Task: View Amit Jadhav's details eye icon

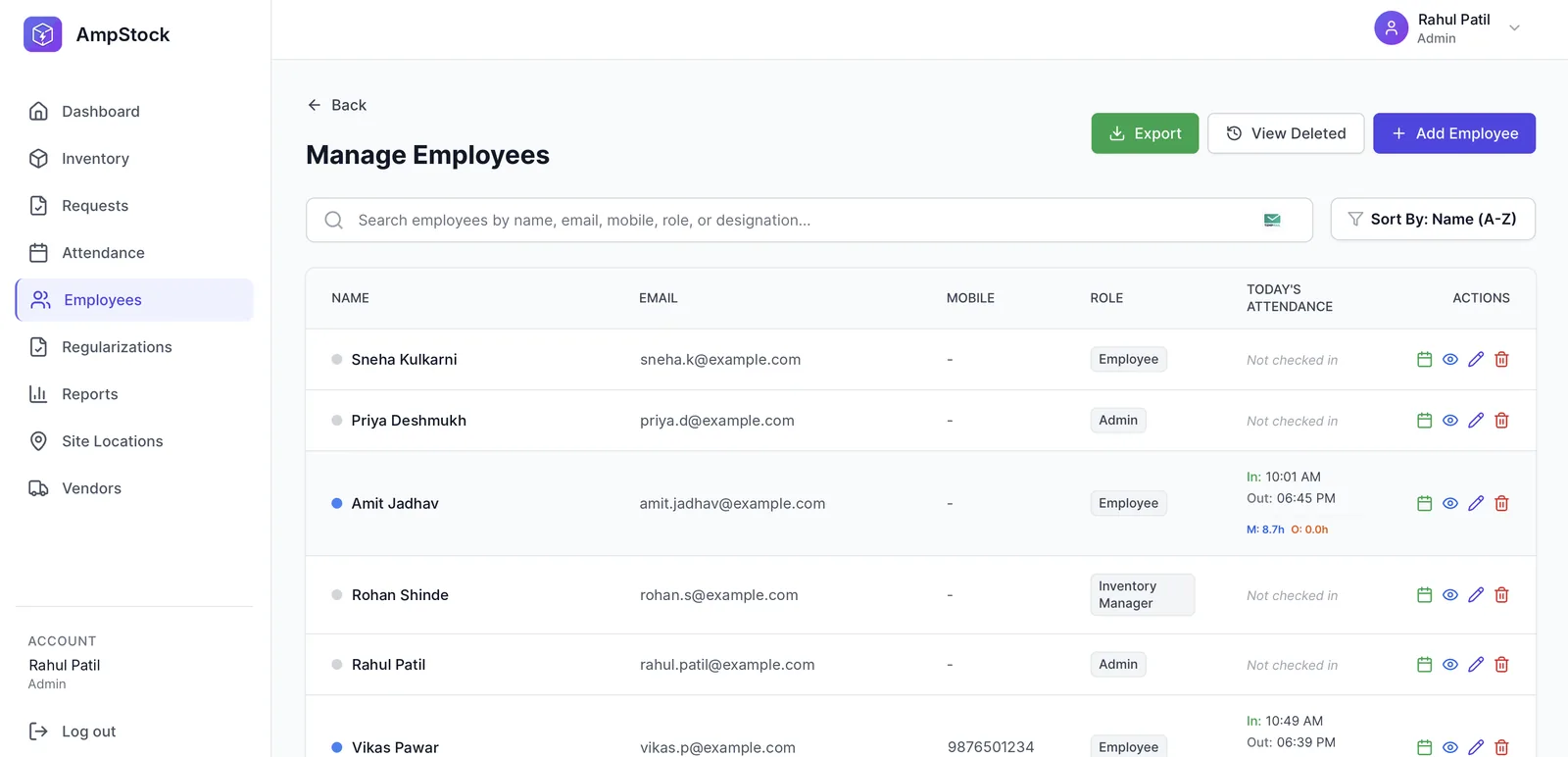Action: [1450, 504]
